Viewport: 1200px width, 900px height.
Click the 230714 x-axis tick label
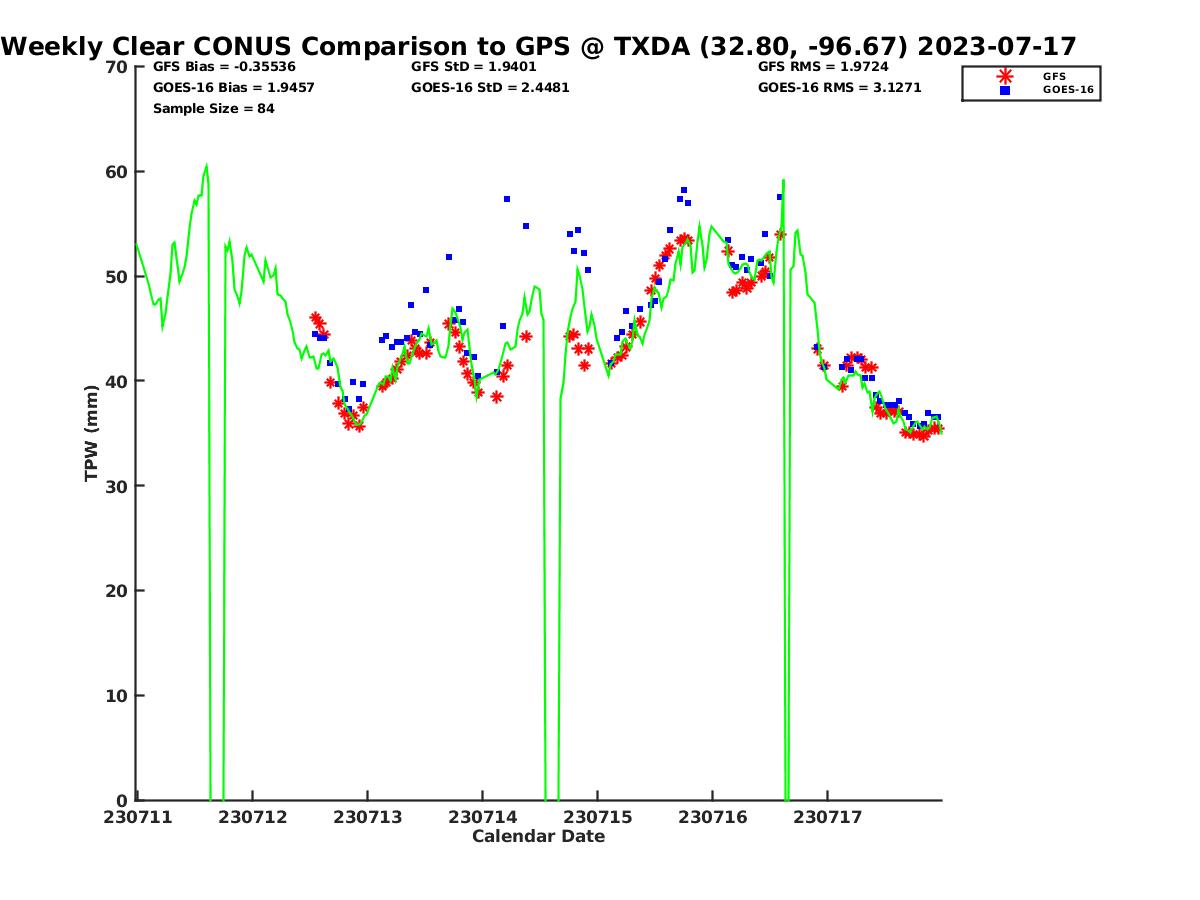(482, 817)
